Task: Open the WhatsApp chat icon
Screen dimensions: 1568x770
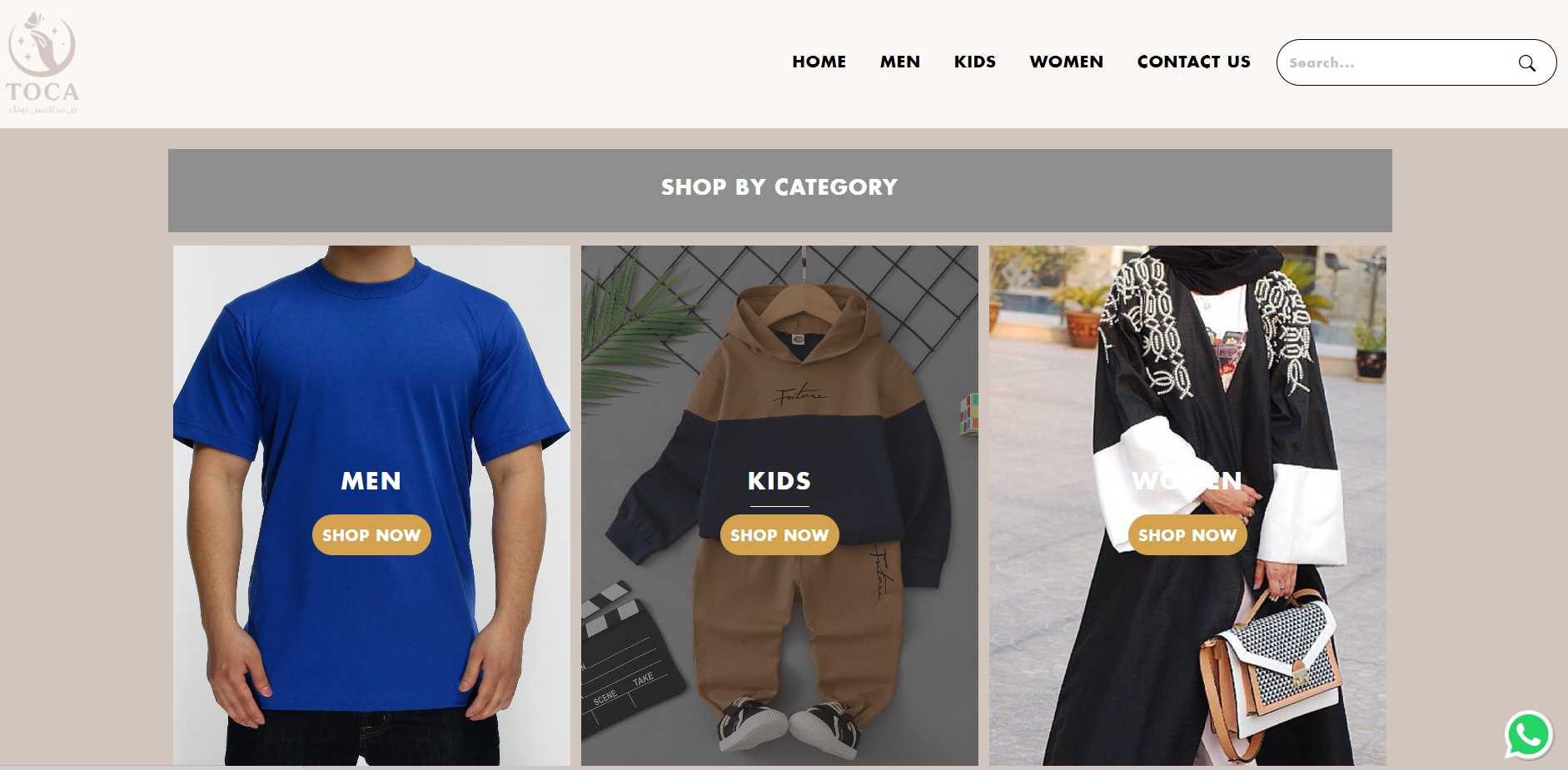Action: point(1529,735)
